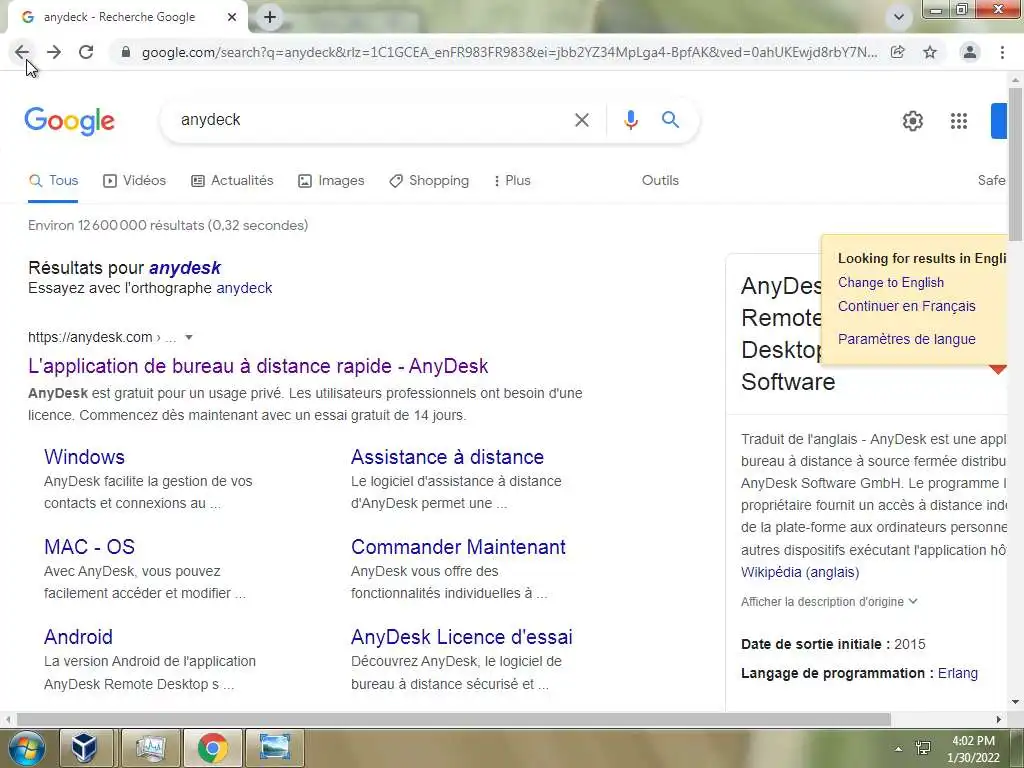Go forward with the forward arrow
The height and width of the screenshot is (768, 1024).
(54, 52)
